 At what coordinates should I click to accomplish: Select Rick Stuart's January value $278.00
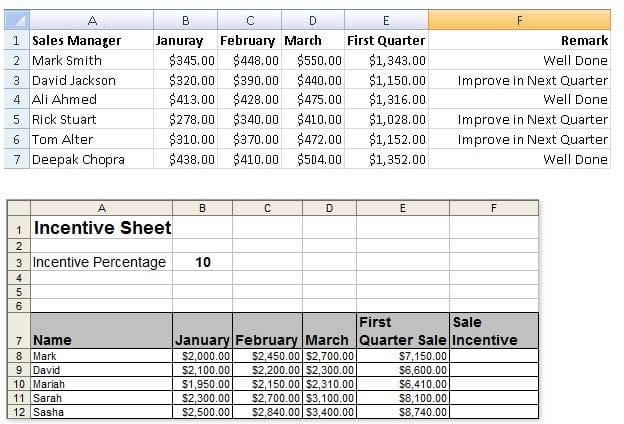point(185,119)
